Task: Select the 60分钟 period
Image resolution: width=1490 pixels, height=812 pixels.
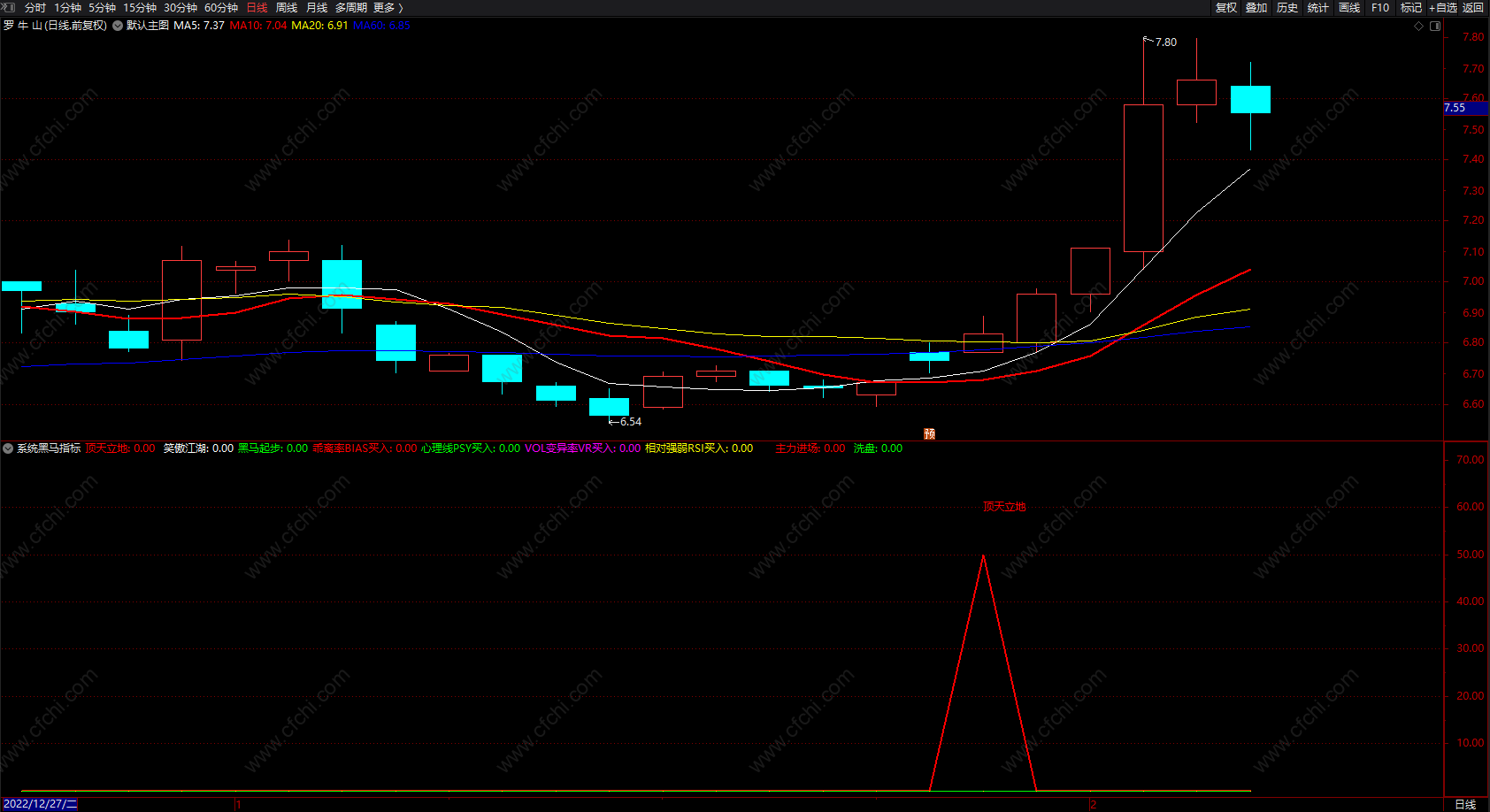Action: click(x=221, y=8)
